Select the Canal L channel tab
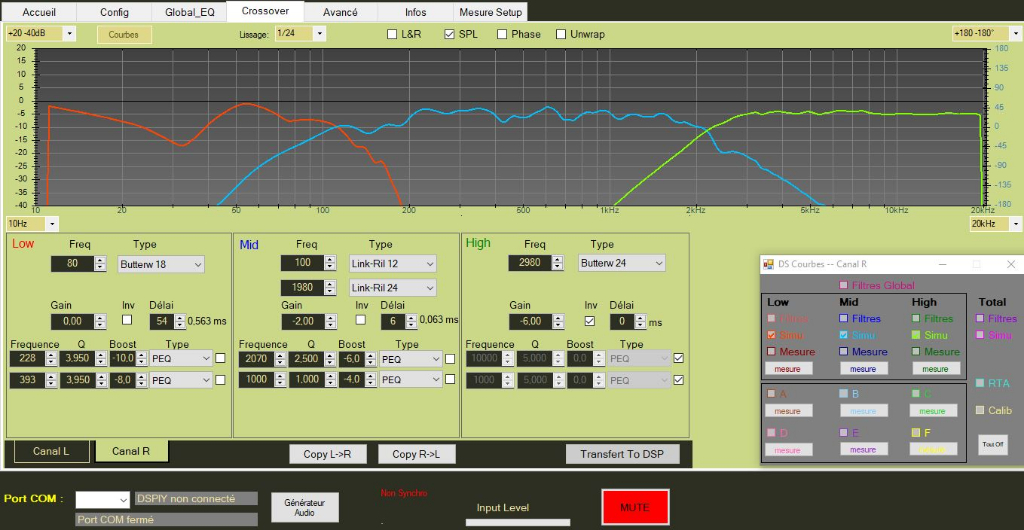Image resolution: width=1024 pixels, height=530 pixels. tap(51, 451)
